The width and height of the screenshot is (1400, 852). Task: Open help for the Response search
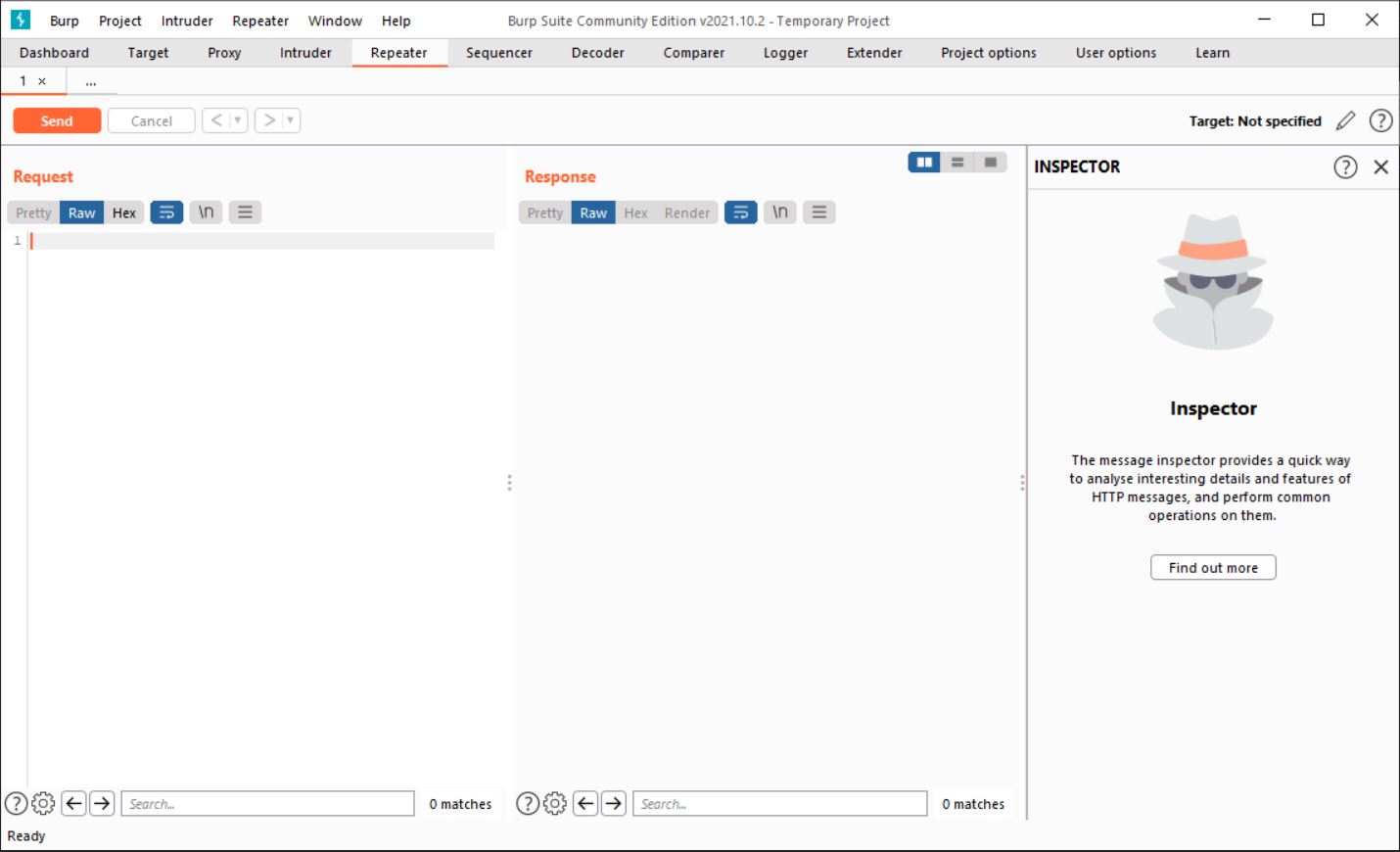point(528,804)
